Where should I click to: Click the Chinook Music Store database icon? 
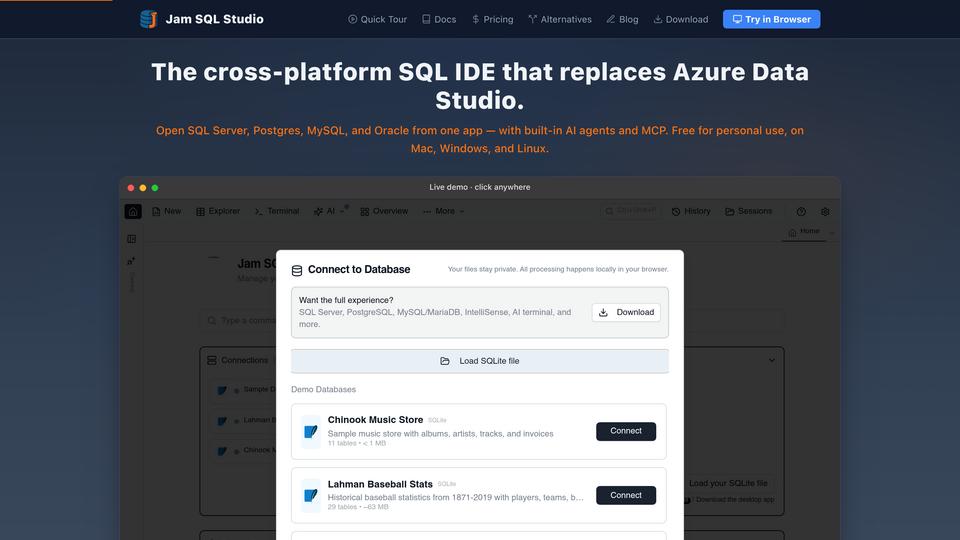tap(311, 432)
